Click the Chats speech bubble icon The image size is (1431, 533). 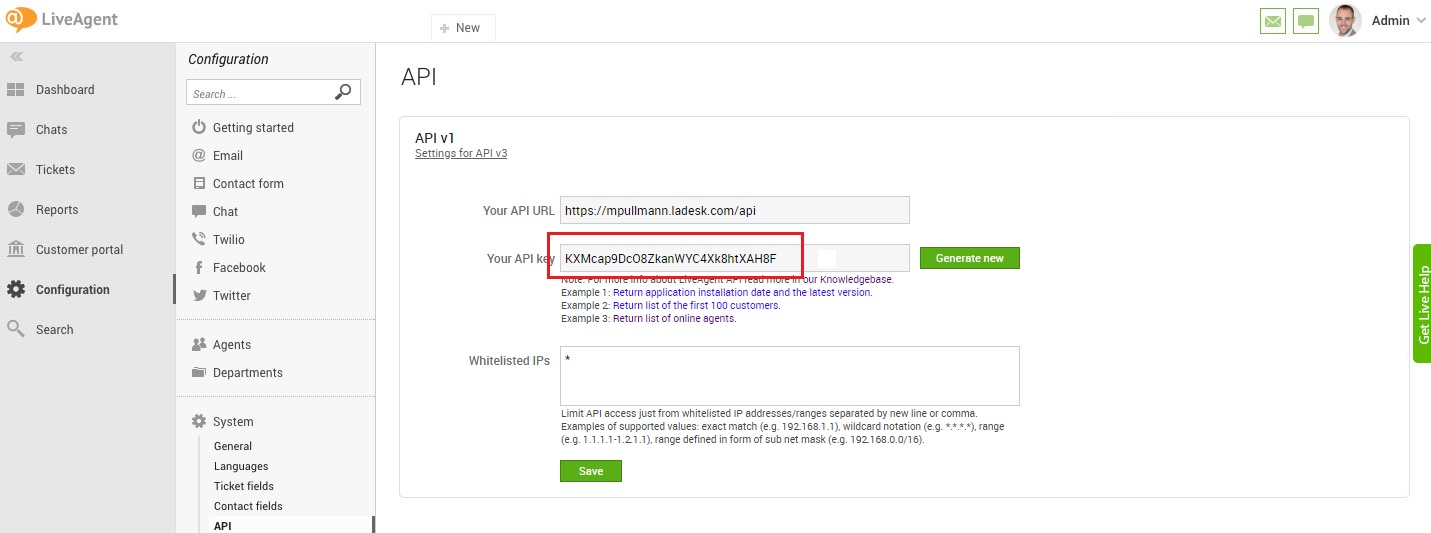(16, 130)
